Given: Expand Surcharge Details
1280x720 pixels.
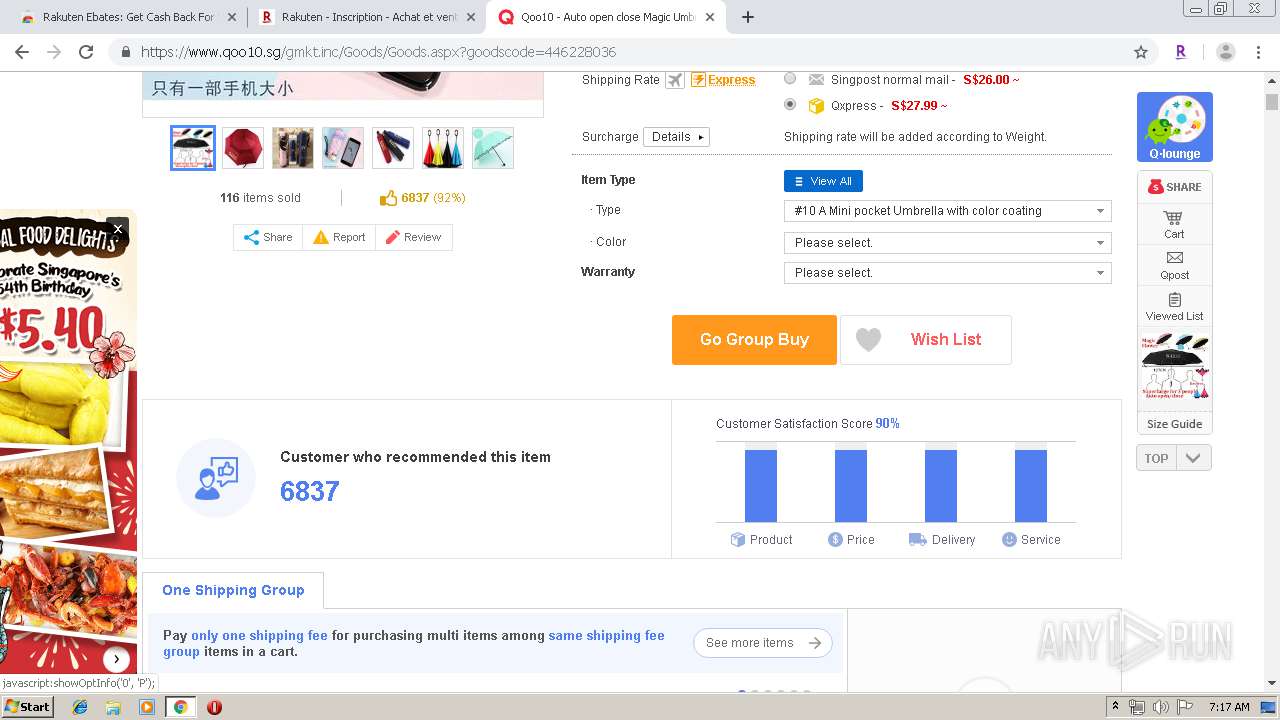Looking at the screenshot, I should point(677,137).
